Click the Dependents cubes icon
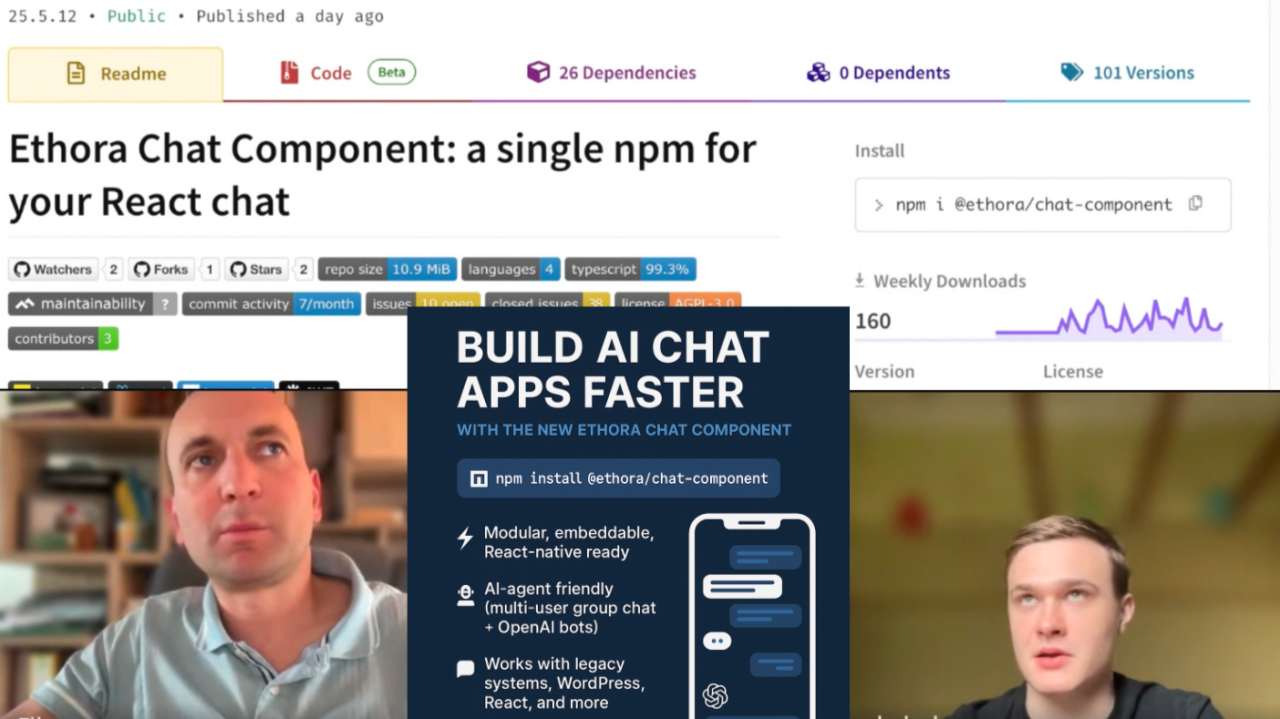The image size is (1280, 719). coord(818,72)
